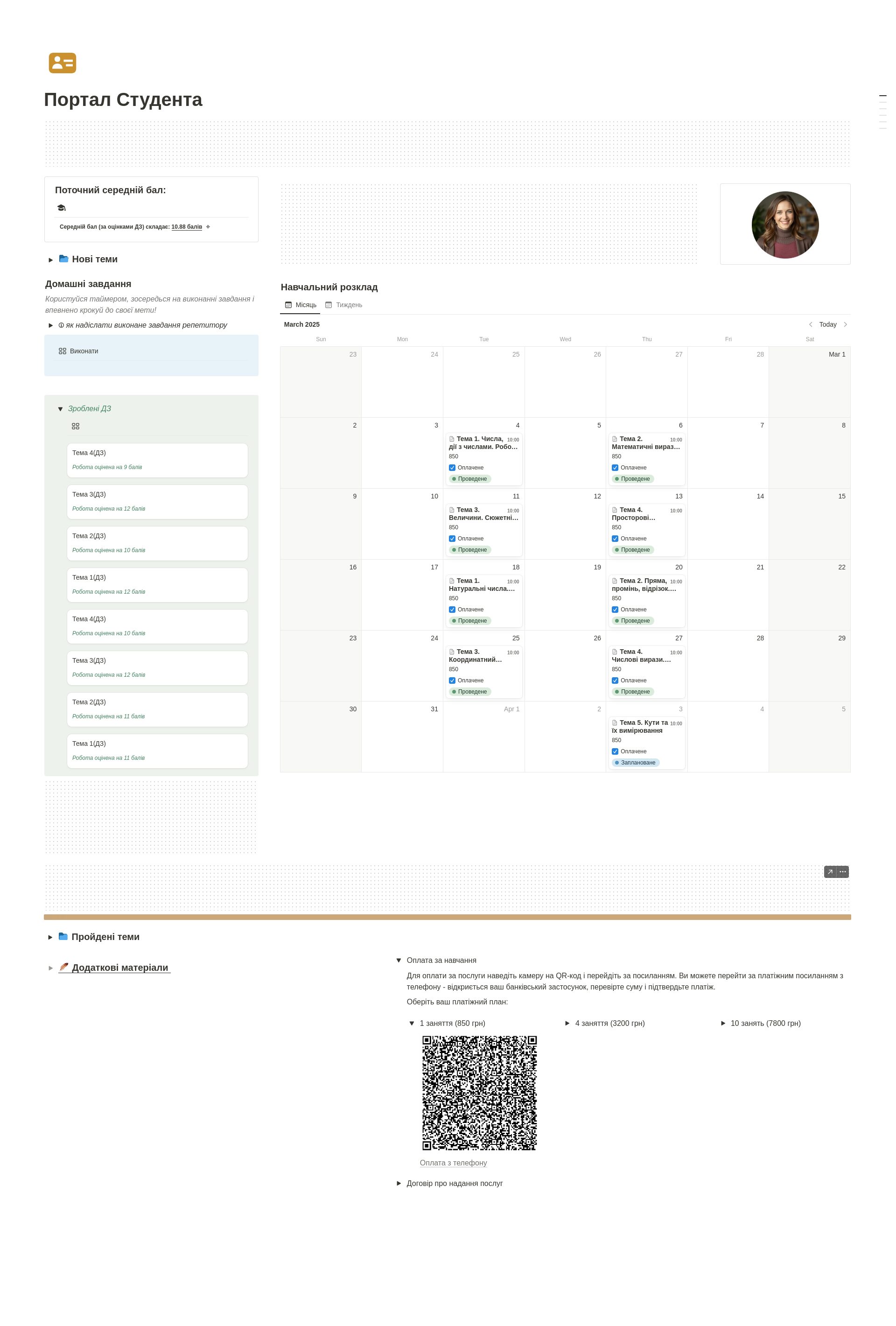Open the three-dots more options icon
896x1326 pixels.
click(x=843, y=872)
